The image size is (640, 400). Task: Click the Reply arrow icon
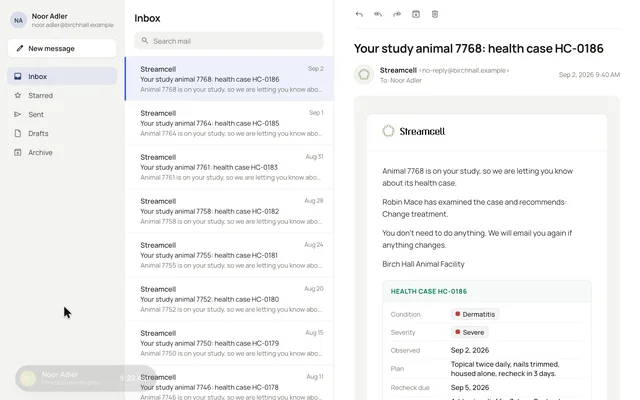coord(359,14)
